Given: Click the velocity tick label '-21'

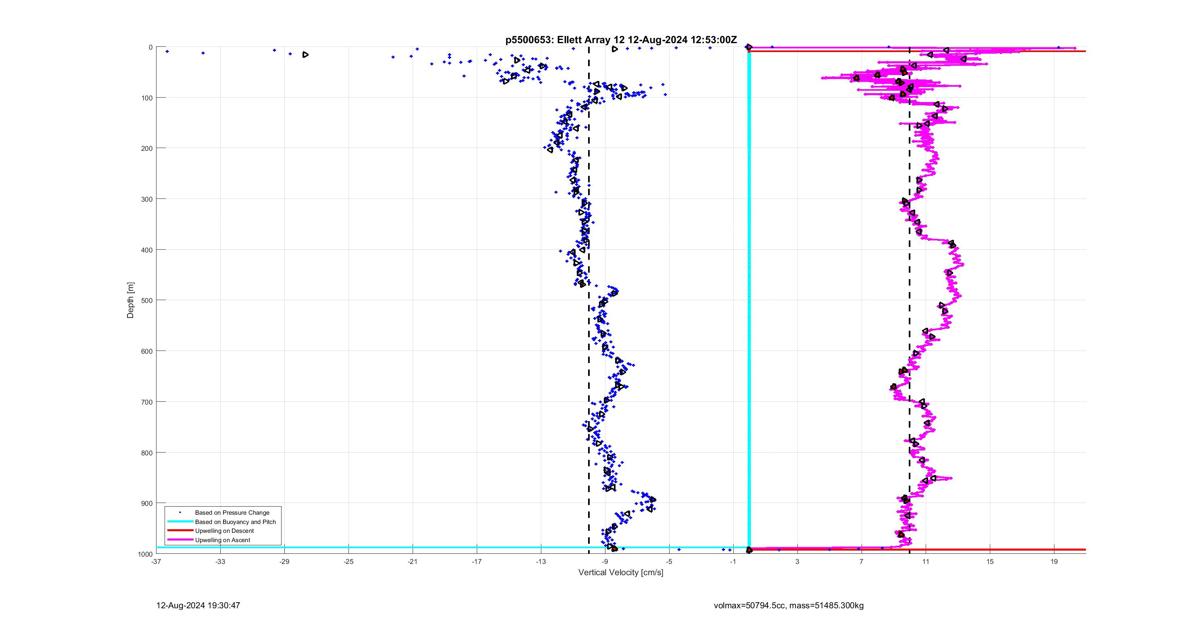Looking at the screenshot, I should [x=412, y=562].
